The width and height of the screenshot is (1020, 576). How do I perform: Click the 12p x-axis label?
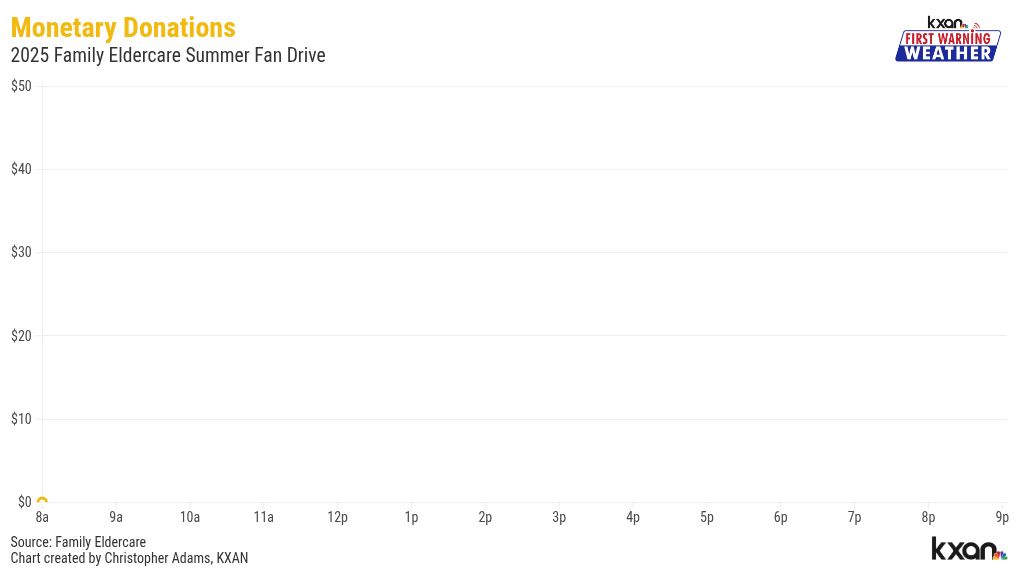(338, 517)
